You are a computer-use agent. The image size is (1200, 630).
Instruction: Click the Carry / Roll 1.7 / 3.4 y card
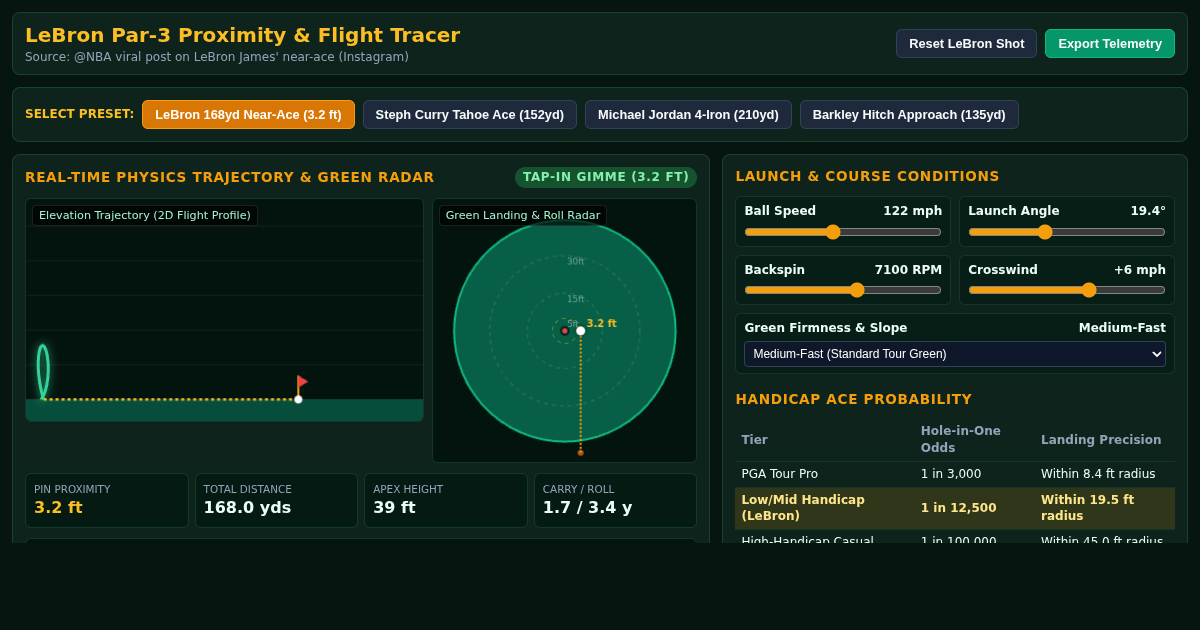[x=615, y=500]
